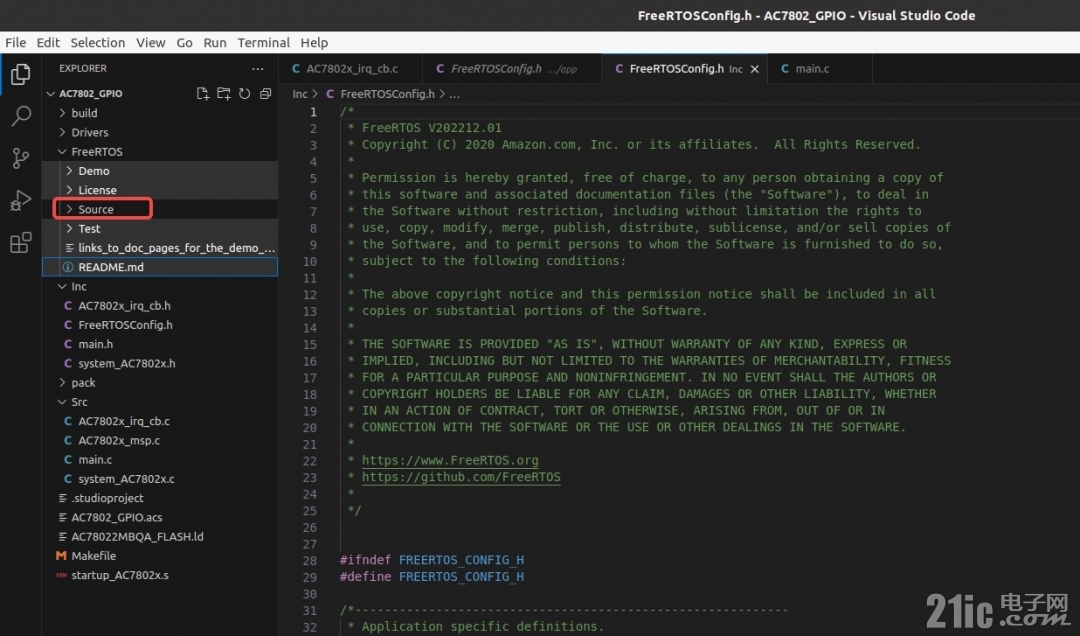Open AC7802x_irq_cb.h in Inc folder

pyautogui.click(x=160, y=306)
